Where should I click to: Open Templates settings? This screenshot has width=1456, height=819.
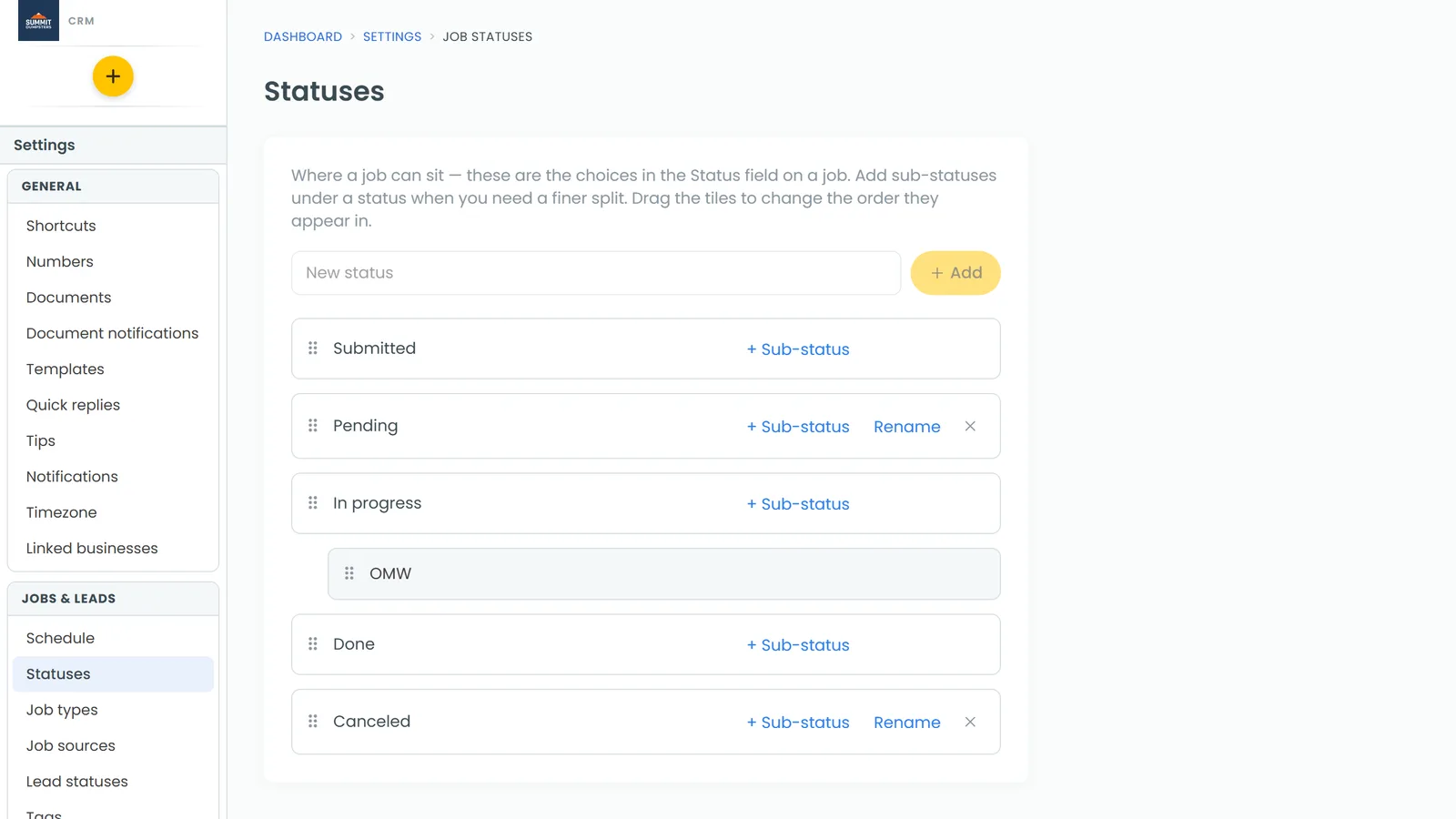pyautogui.click(x=114, y=369)
